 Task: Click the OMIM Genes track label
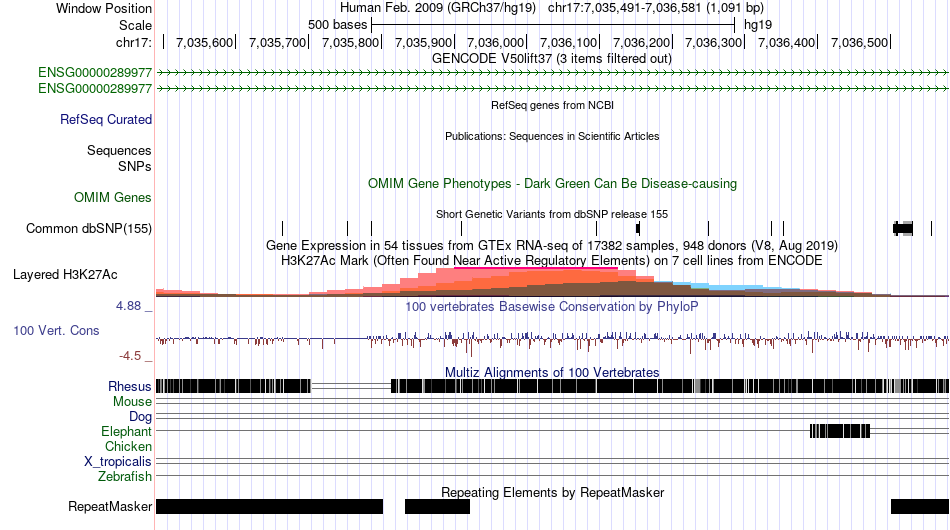coord(113,197)
